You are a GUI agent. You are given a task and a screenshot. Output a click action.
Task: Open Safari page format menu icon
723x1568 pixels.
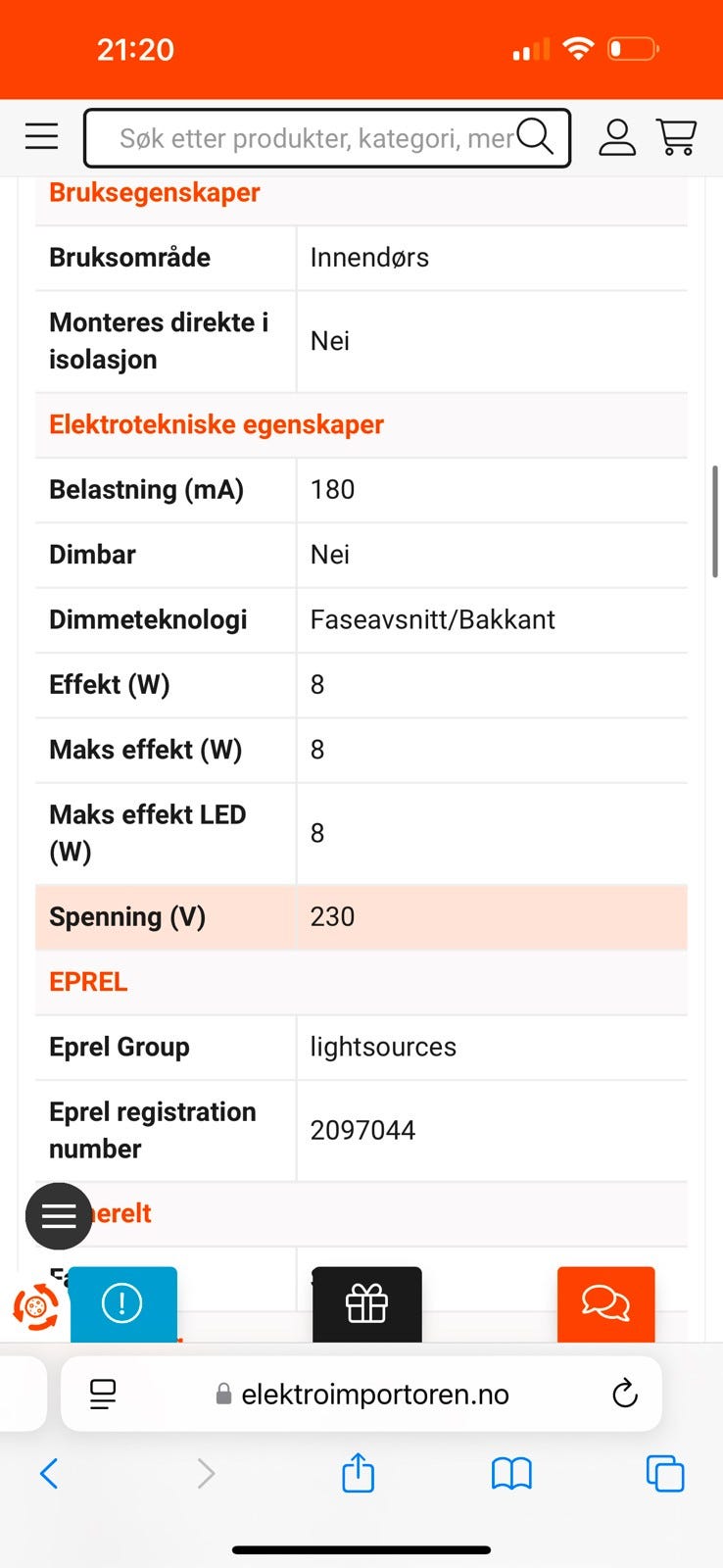(x=103, y=1394)
